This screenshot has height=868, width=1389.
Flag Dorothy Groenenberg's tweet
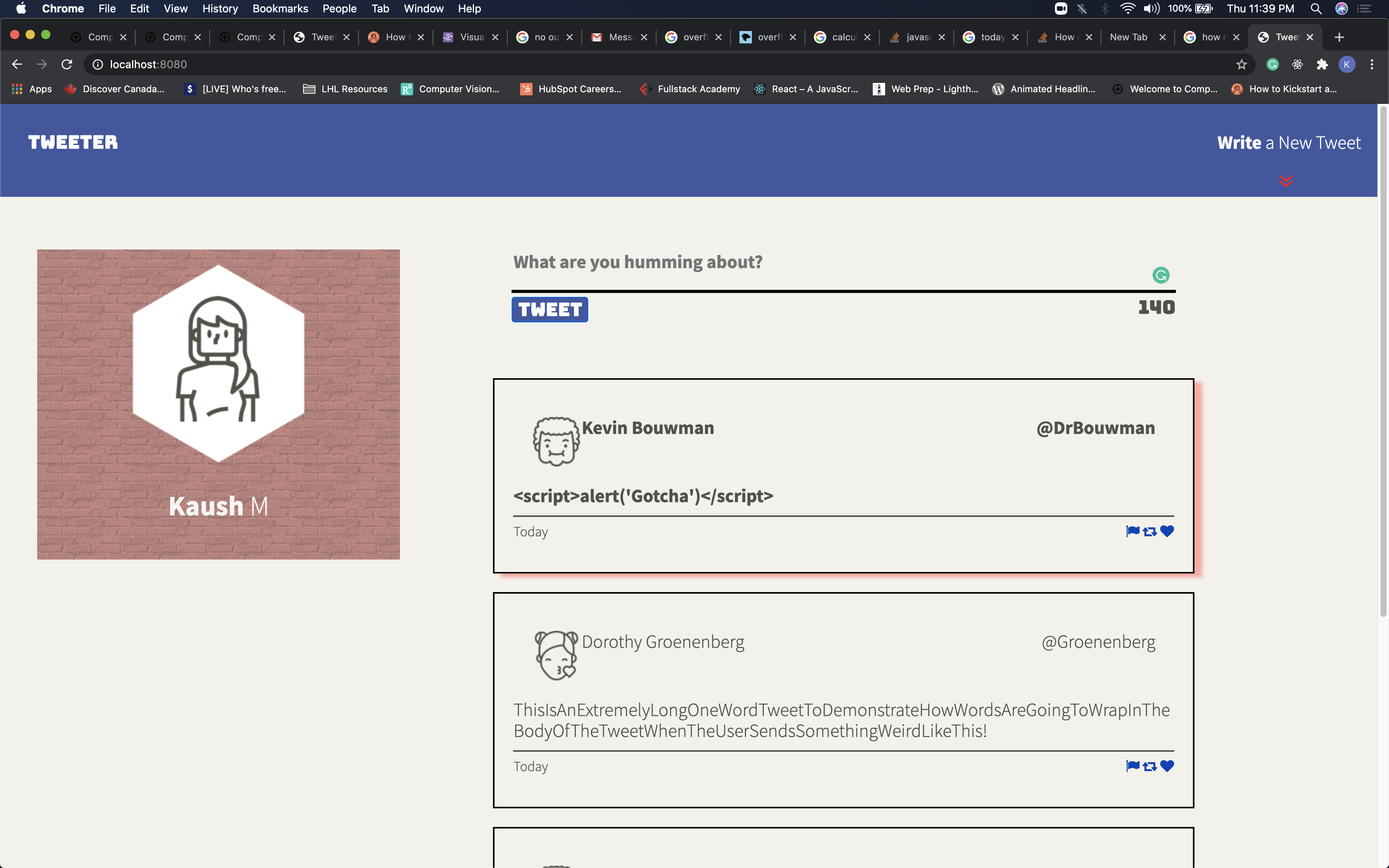click(1132, 766)
